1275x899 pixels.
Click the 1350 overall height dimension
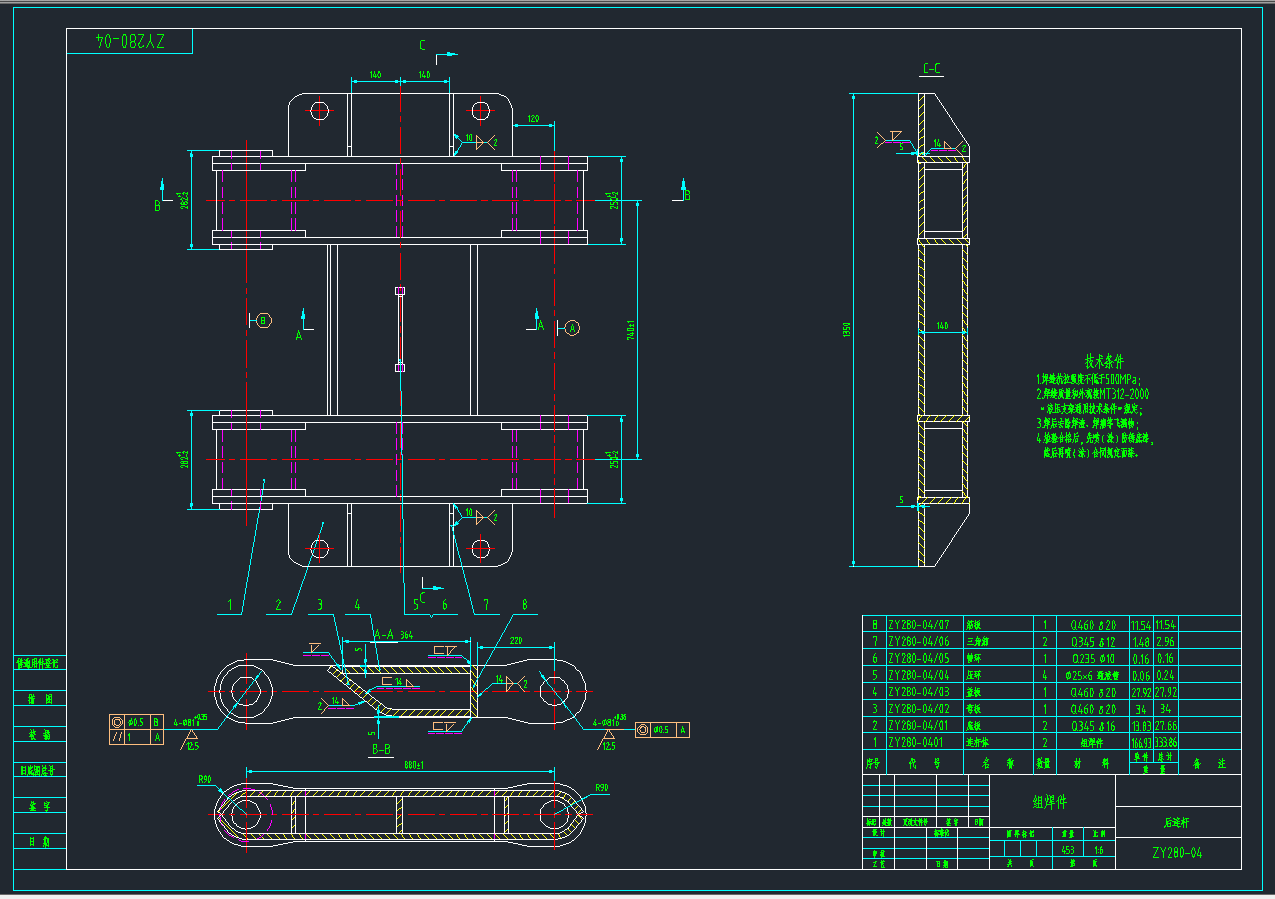[845, 328]
